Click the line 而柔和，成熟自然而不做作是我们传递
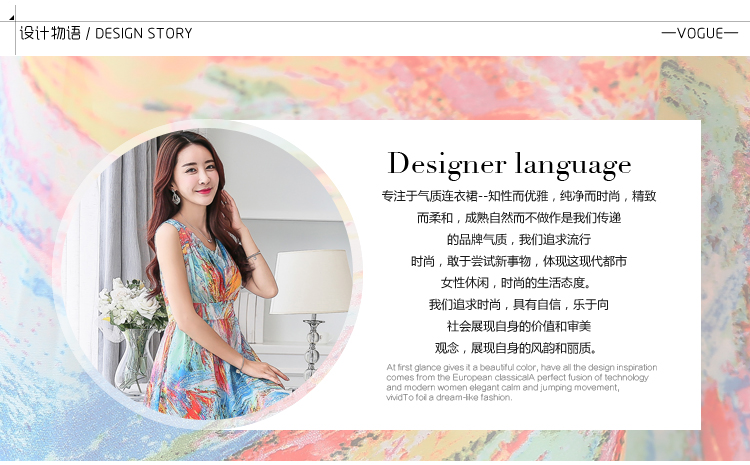Image resolution: width=750 pixels, height=465 pixels. 519,218
